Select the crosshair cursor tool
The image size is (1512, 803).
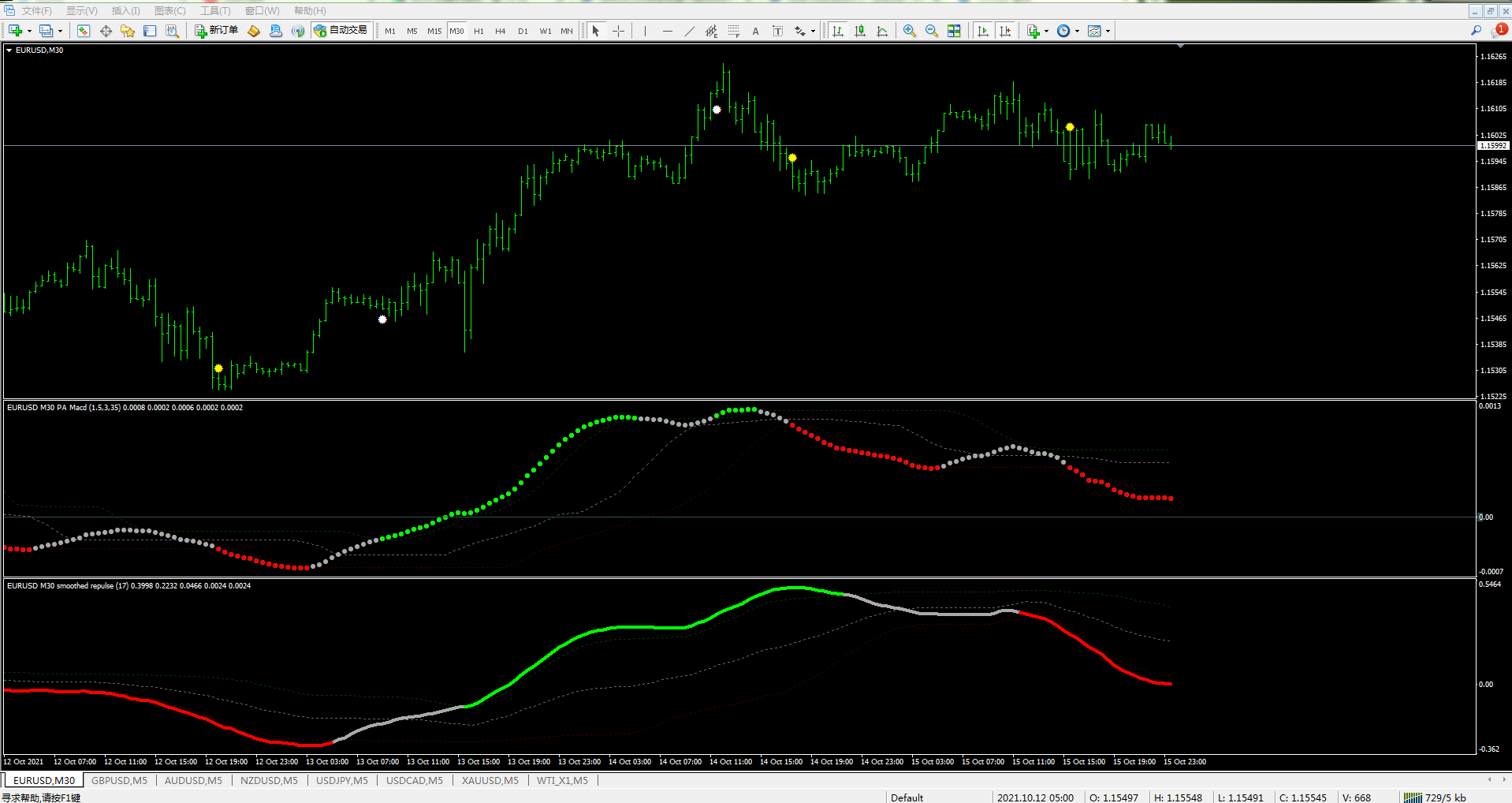point(619,31)
